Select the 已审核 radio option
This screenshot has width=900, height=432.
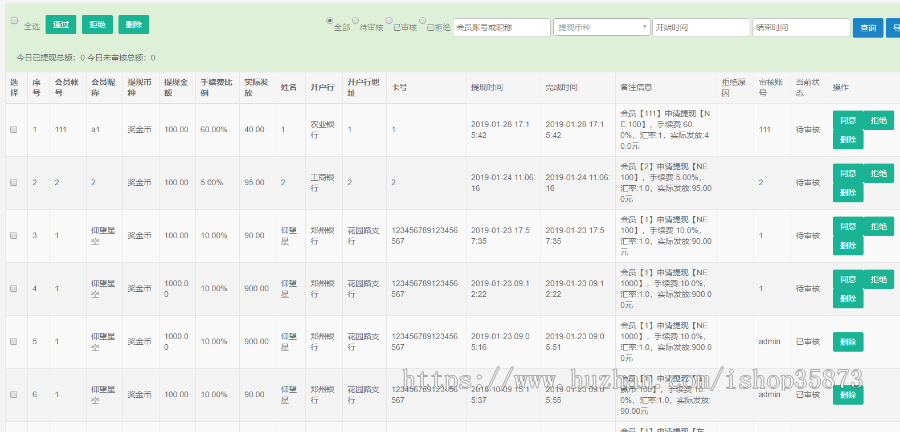[x=388, y=21]
